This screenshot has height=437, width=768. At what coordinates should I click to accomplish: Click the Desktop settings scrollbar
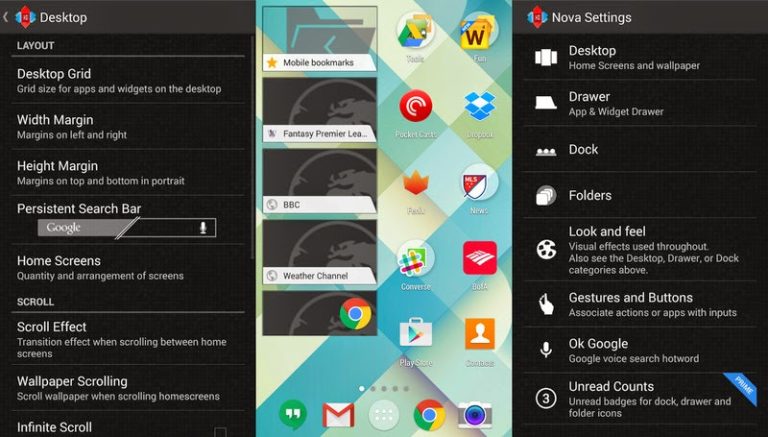pyautogui.click(x=252, y=147)
